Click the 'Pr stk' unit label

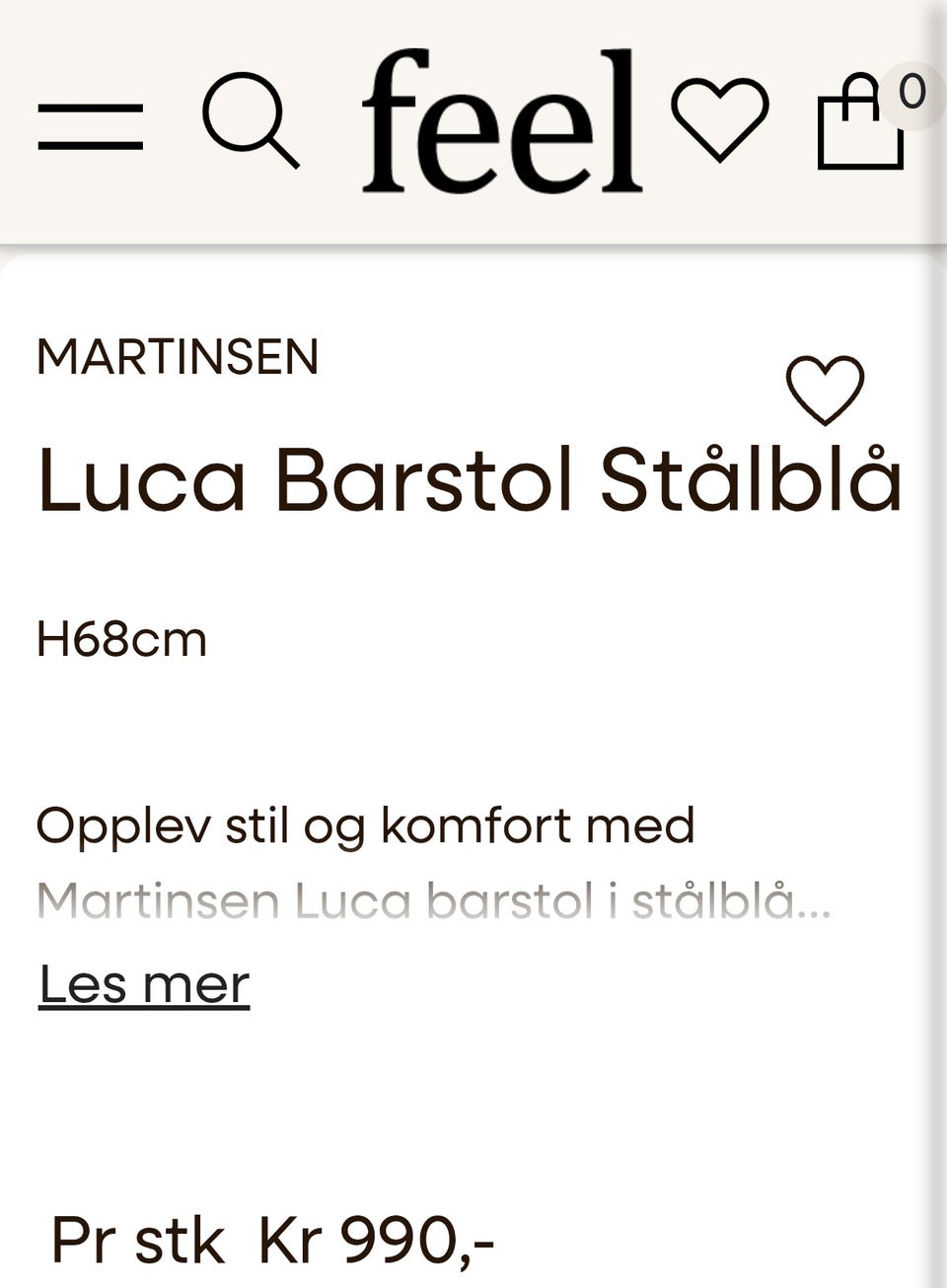pyautogui.click(x=138, y=1241)
